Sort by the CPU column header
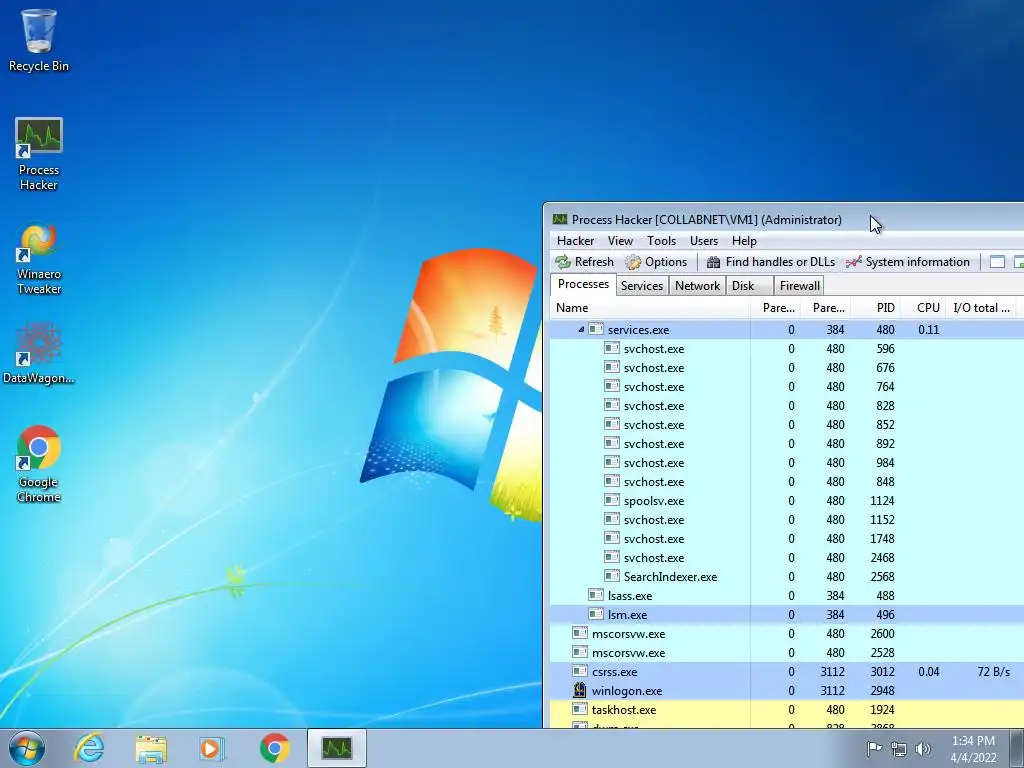This screenshot has width=1024, height=768. [923, 308]
